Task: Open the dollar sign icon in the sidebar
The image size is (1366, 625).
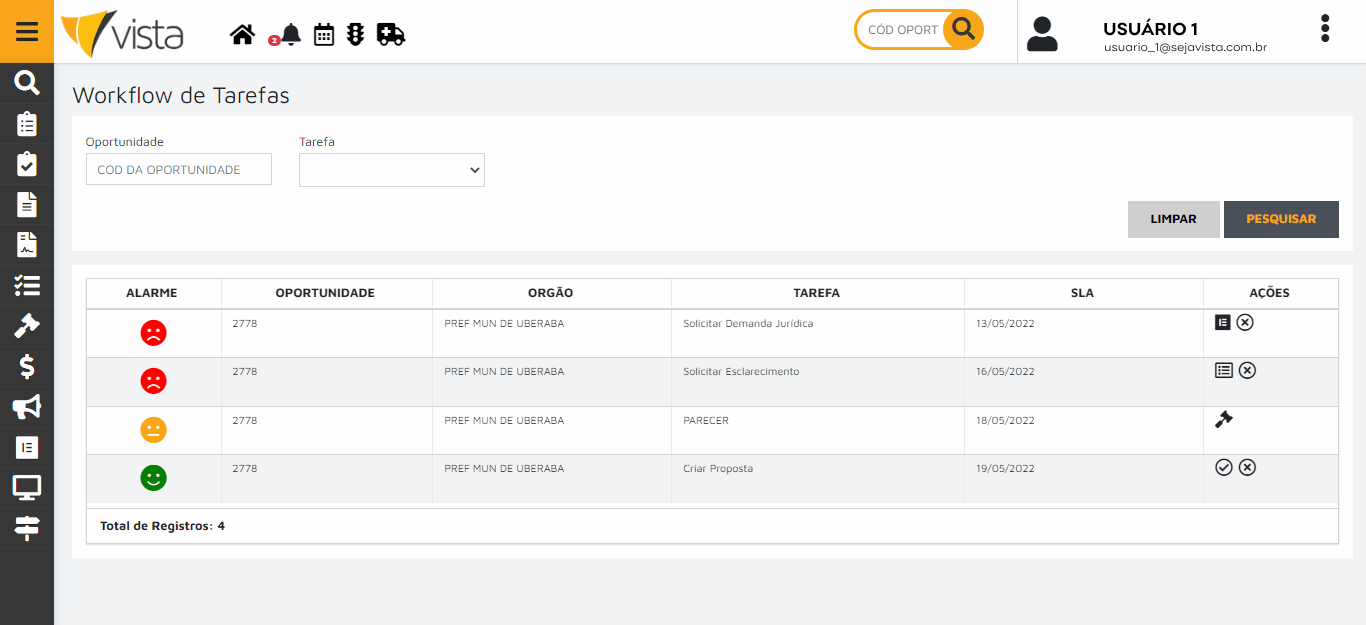Action: tap(27, 366)
